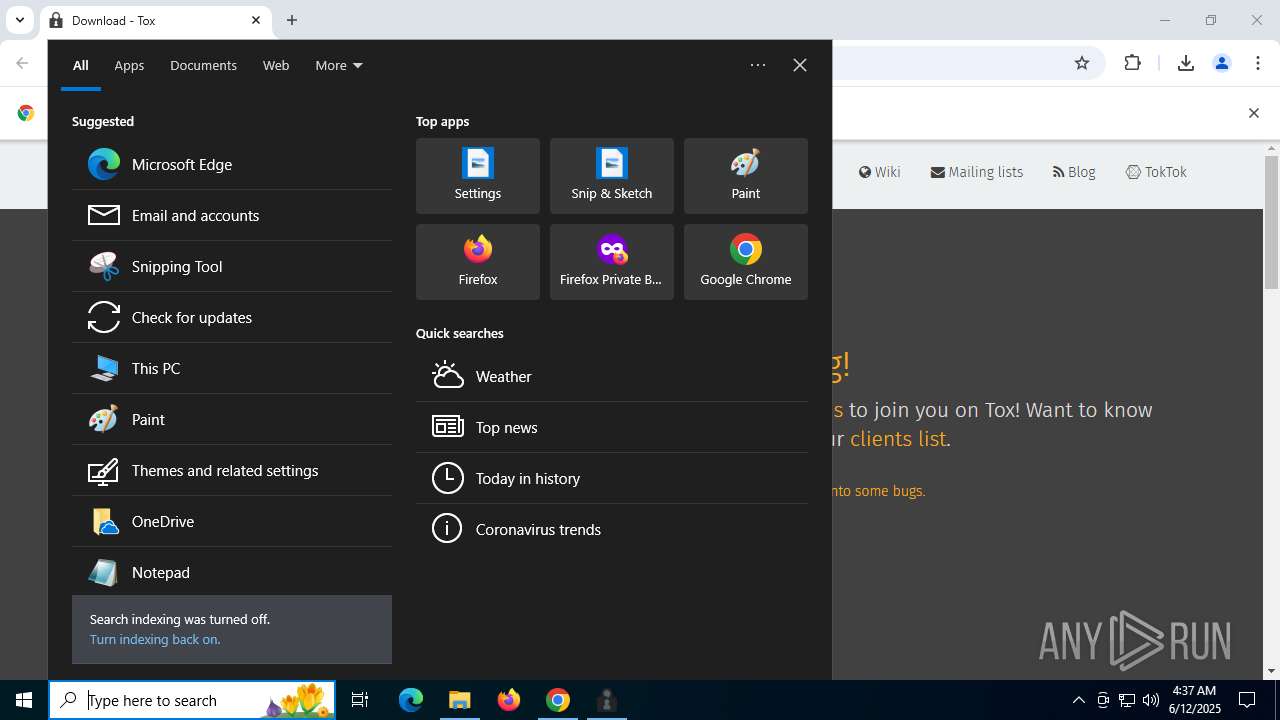This screenshot has height=720, width=1280.
Task: Open Paint tile in Top apps
Action: click(x=746, y=176)
